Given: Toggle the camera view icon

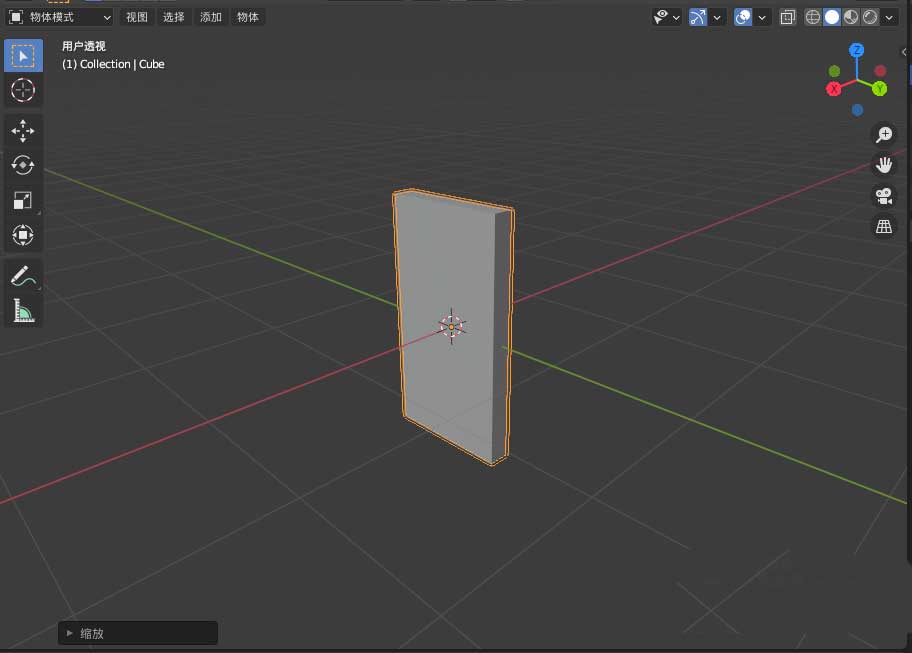Looking at the screenshot, I should click(x=884, y=196).
